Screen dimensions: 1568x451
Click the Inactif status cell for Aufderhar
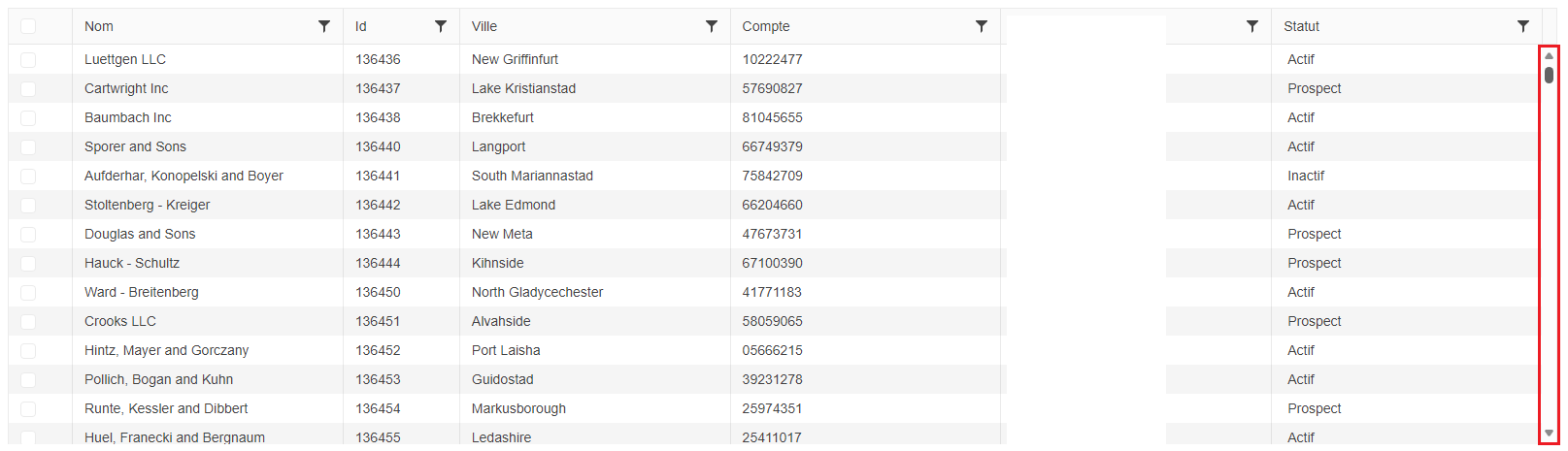1306,176
